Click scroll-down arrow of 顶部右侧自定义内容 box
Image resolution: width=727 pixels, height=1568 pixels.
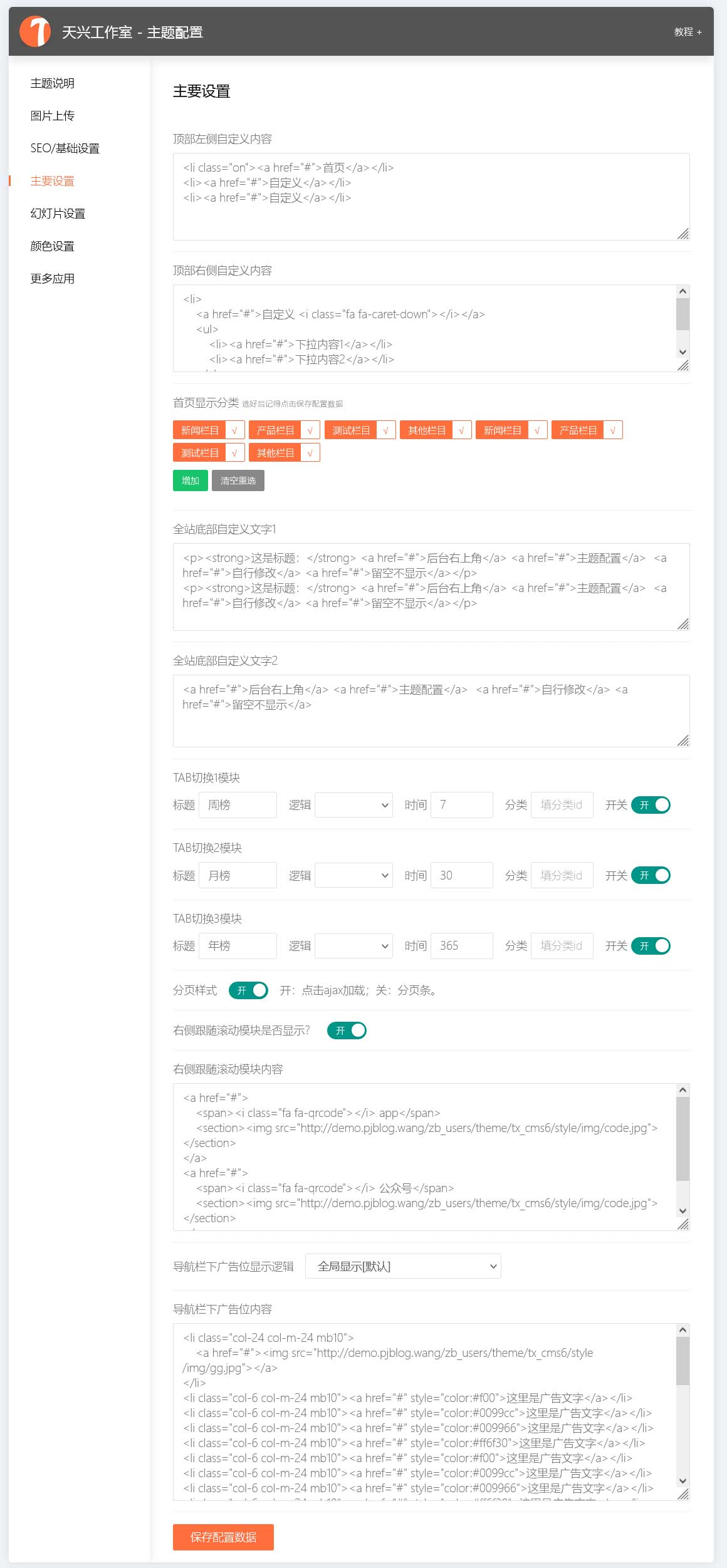(683, 352)
